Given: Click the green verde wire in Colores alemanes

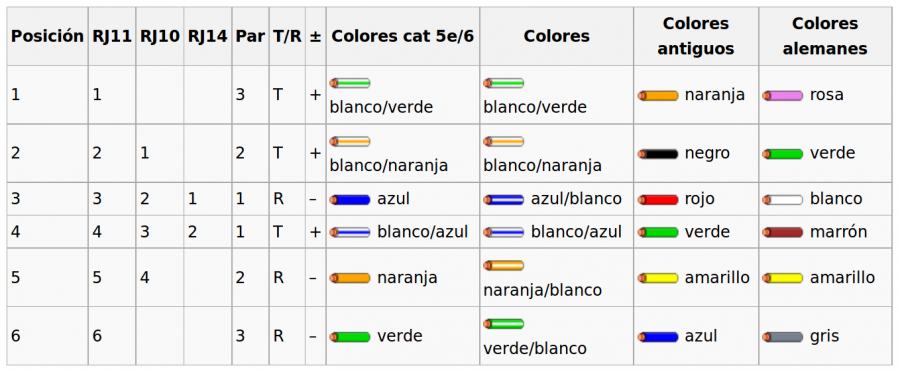Looking at the screenshot, I should coord(783,154).
